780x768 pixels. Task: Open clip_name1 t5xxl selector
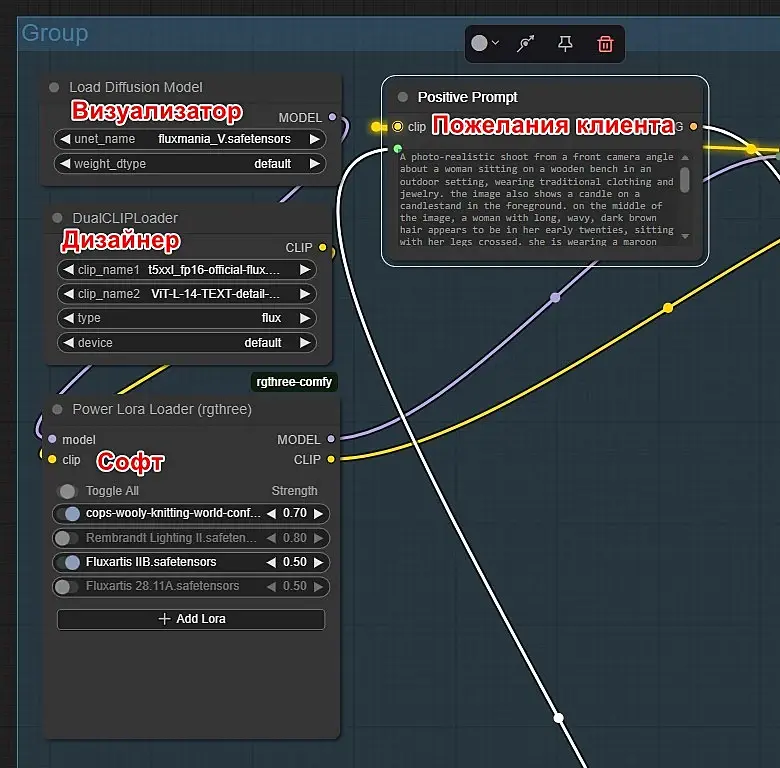[187, 270]
